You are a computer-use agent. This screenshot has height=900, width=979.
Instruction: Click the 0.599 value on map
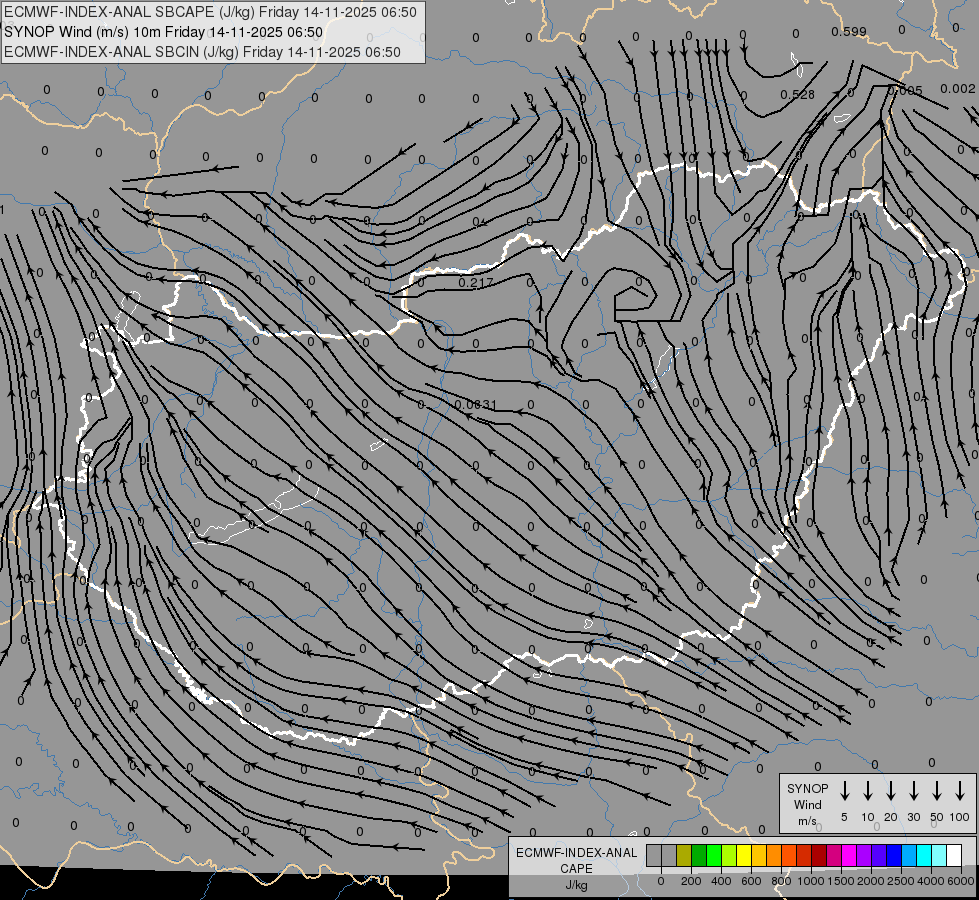(849, 31)
